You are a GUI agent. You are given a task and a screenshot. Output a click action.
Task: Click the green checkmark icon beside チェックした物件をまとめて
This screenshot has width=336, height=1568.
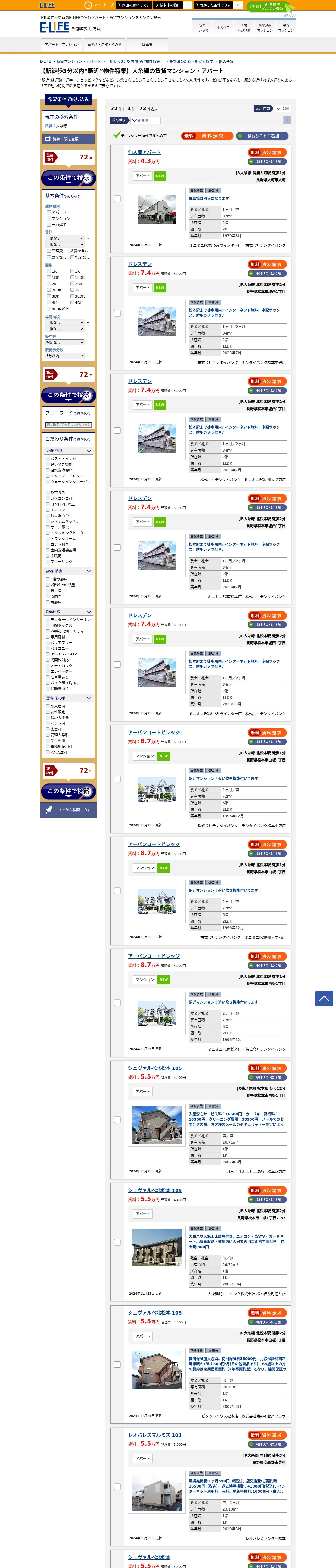(116, 135)
